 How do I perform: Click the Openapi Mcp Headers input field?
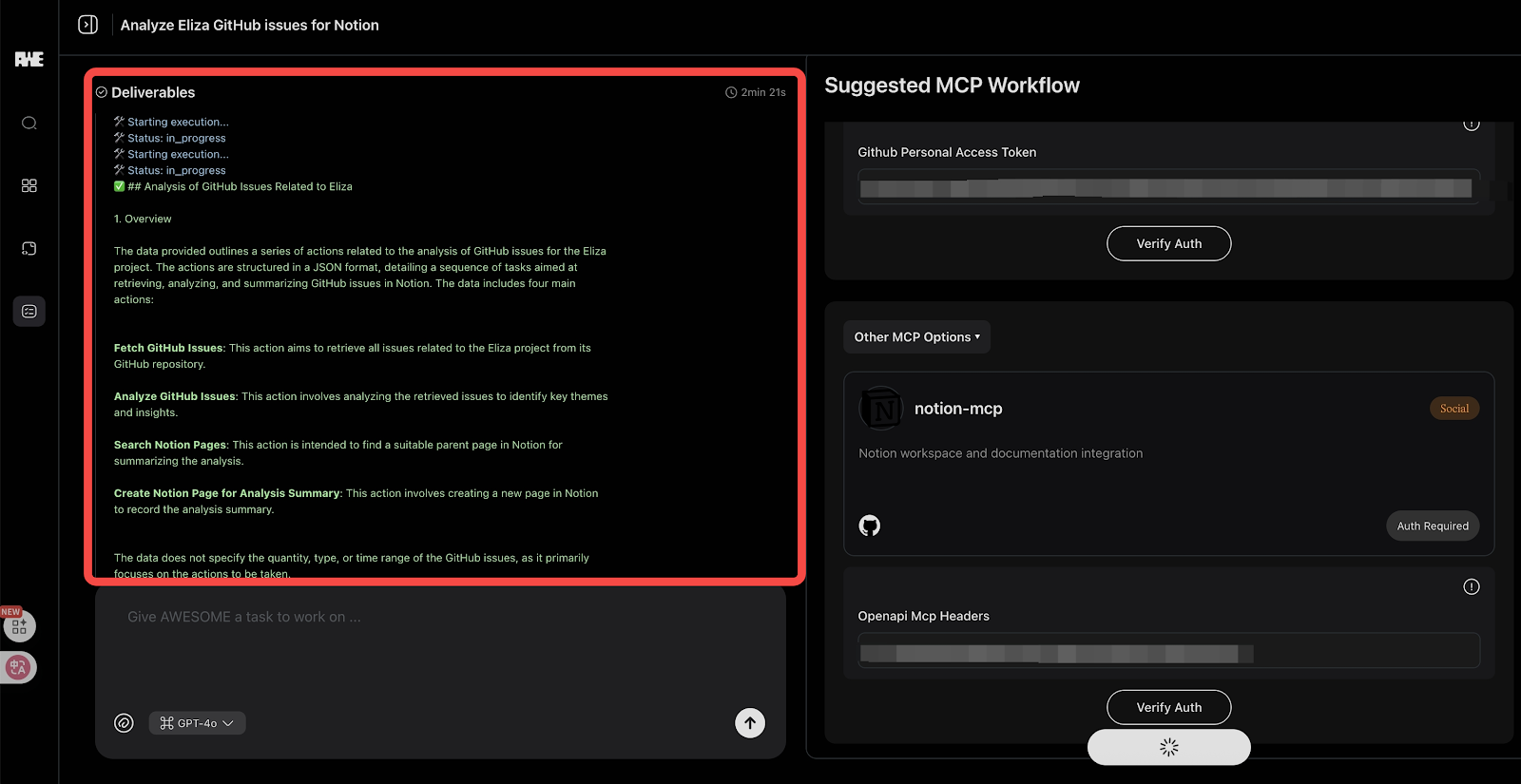[1167, 653]
